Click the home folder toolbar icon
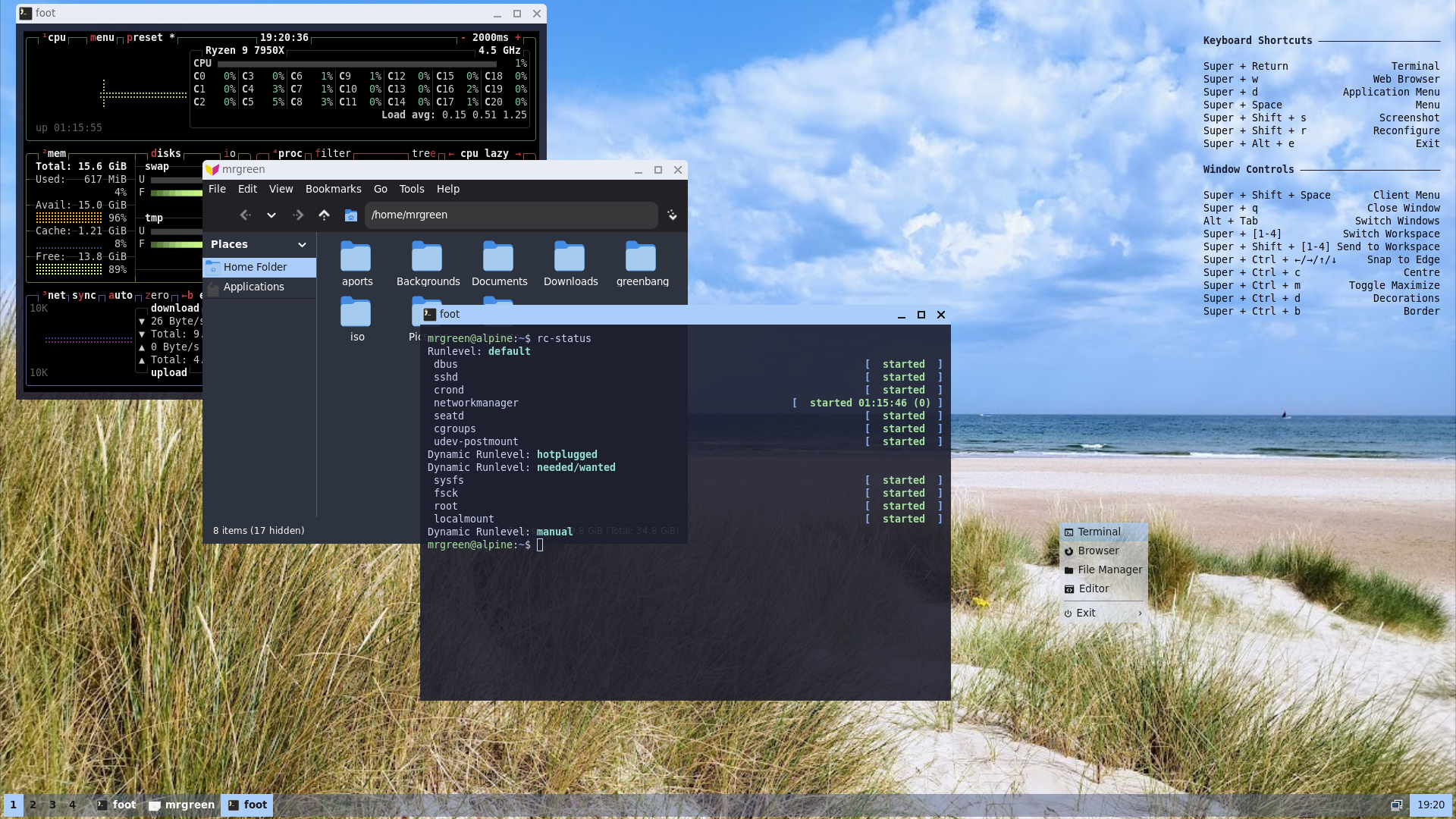 pyautogui.click(x=350, y=215)
